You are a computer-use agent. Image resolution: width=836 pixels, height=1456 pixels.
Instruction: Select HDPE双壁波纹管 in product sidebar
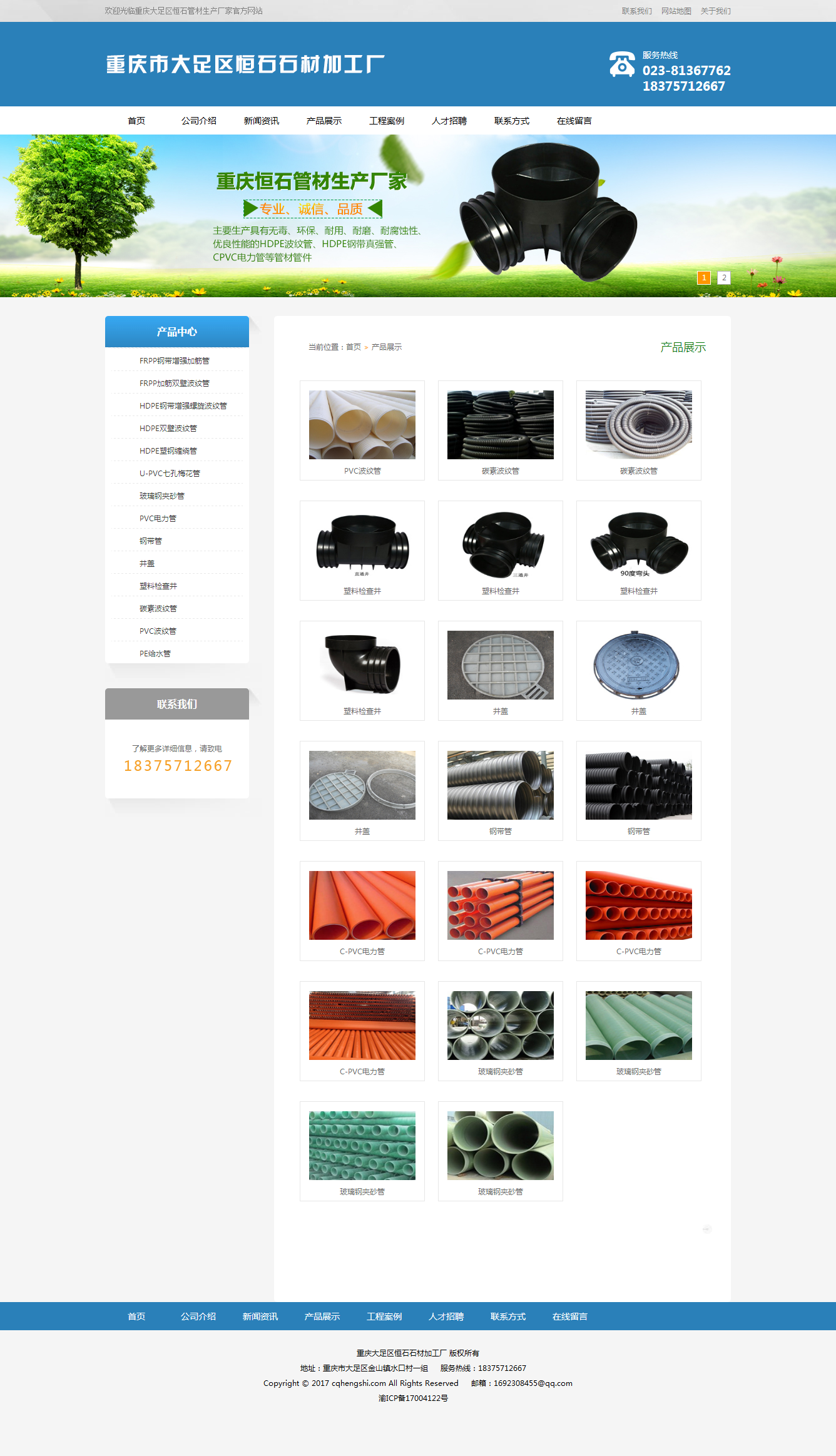pyautogui.click(x=168, y=429)
